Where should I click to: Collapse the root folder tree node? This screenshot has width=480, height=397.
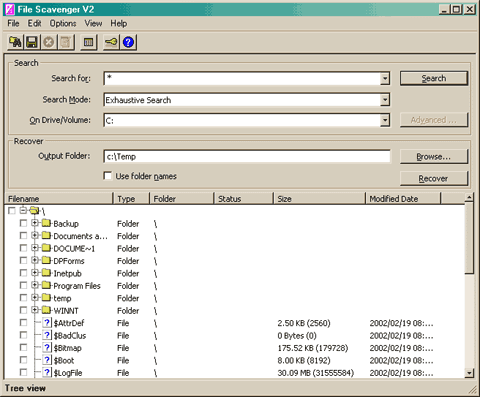(23, 210)
